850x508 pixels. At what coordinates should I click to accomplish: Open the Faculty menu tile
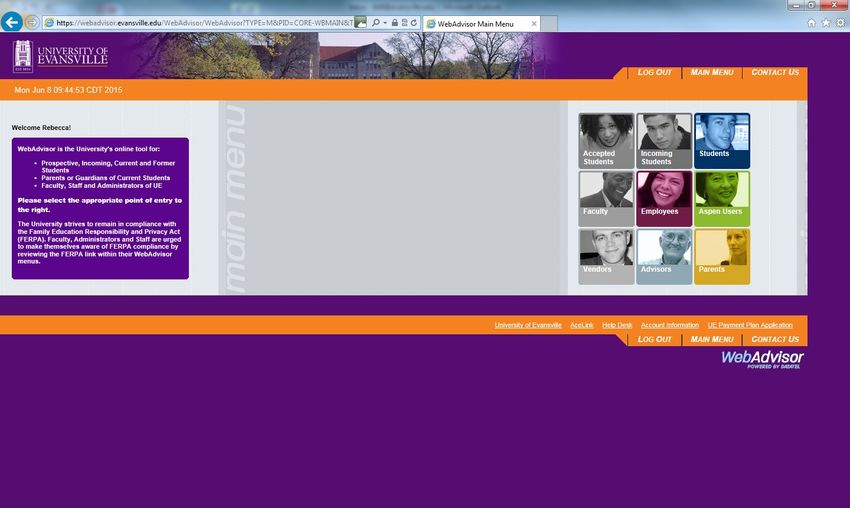point(606,198)
